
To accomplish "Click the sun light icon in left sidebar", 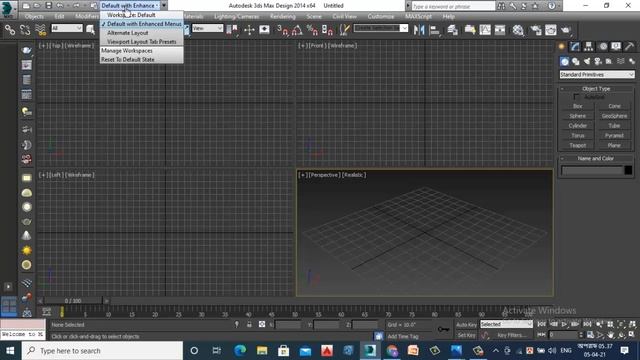I will click(x=27, y=250).
